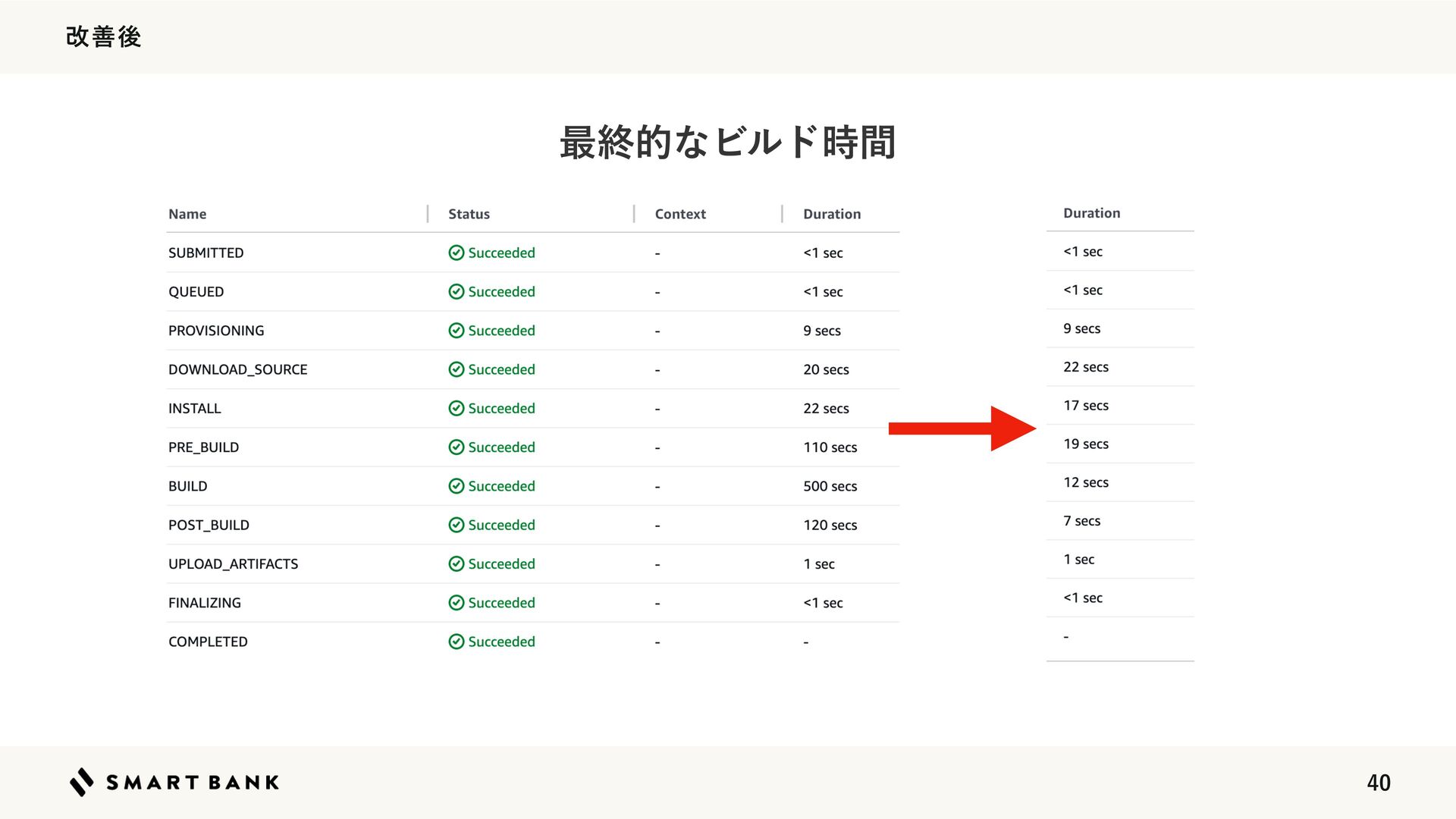1456x819 pixels.
Task: Click the INSTALL row success check icon
Action: (456, 408)
